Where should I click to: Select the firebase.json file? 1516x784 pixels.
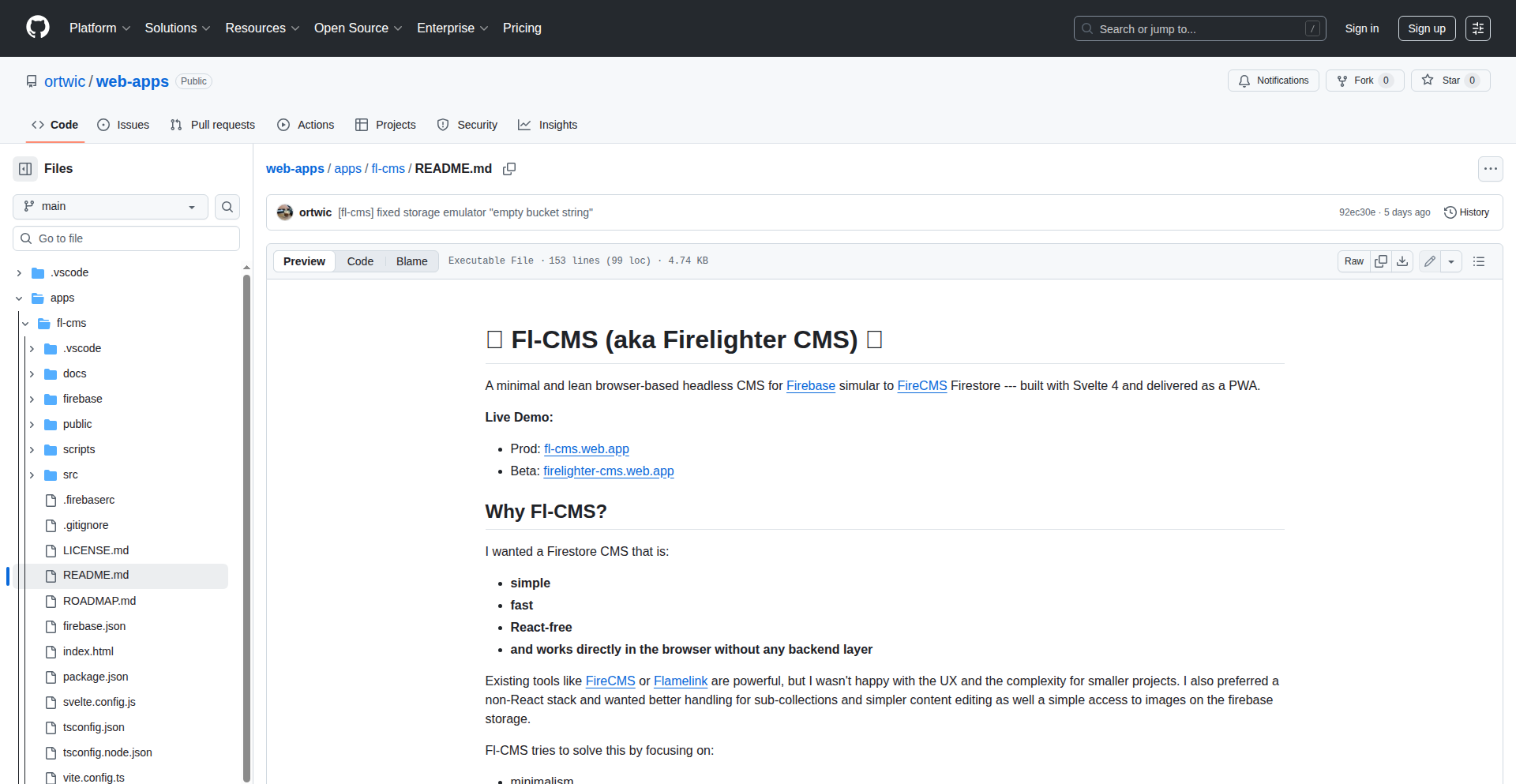tap(94, 625)
